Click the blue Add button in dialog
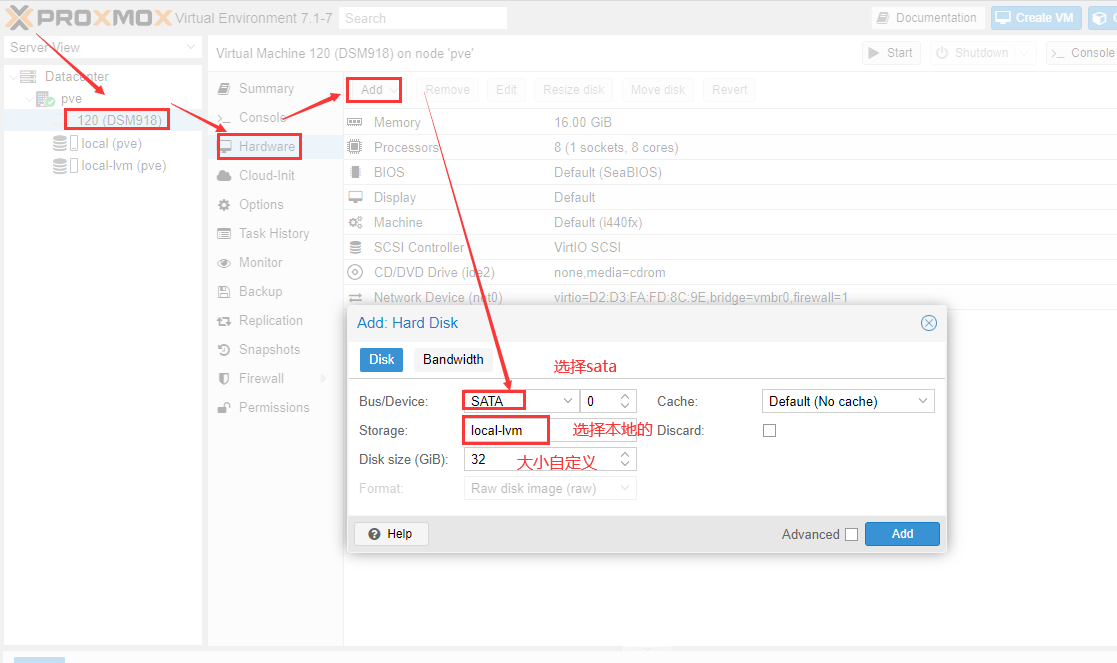1117x663 pixels. click(902, 534)
